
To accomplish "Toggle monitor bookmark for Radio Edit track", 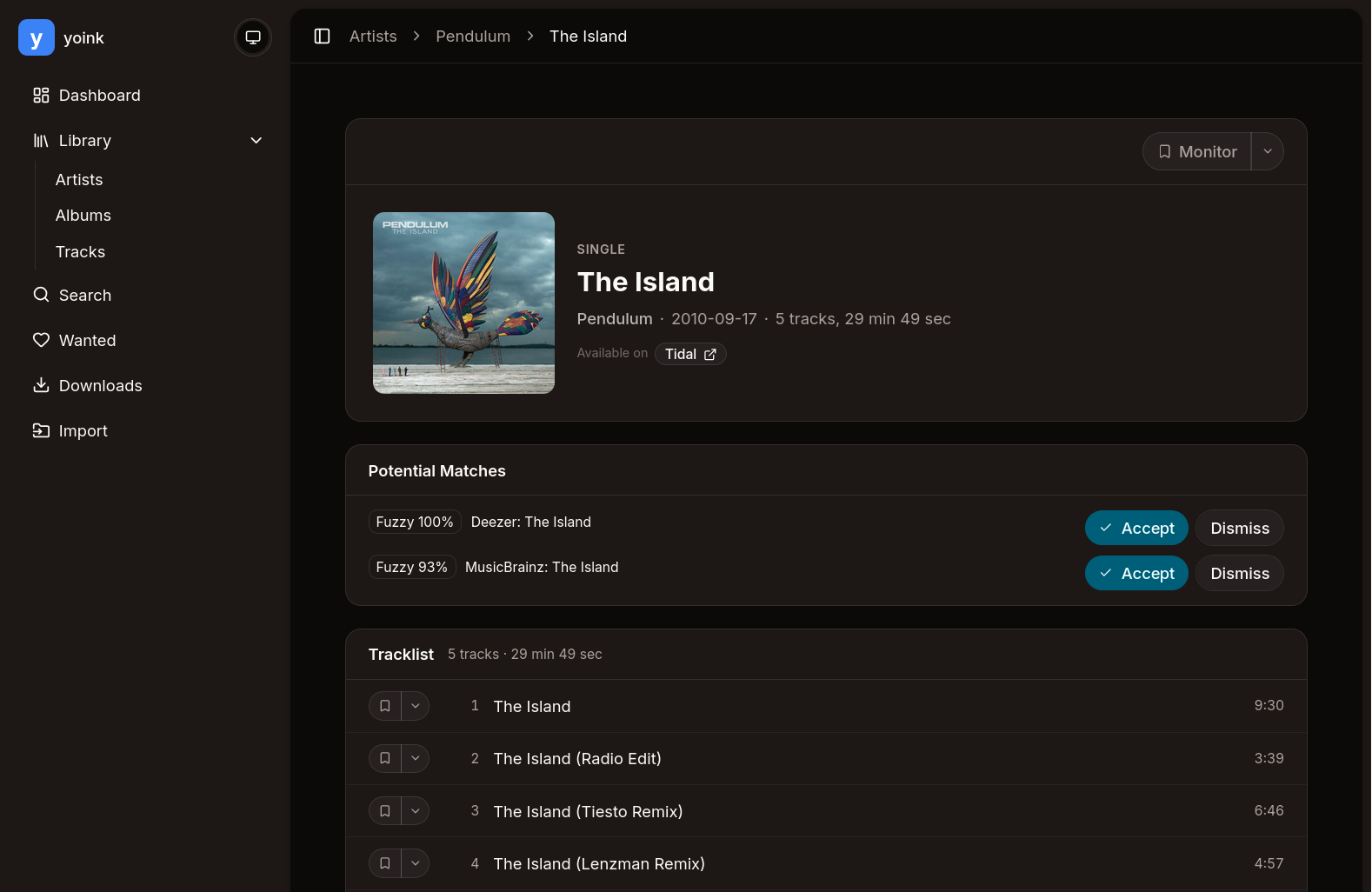I will [385, 758].
